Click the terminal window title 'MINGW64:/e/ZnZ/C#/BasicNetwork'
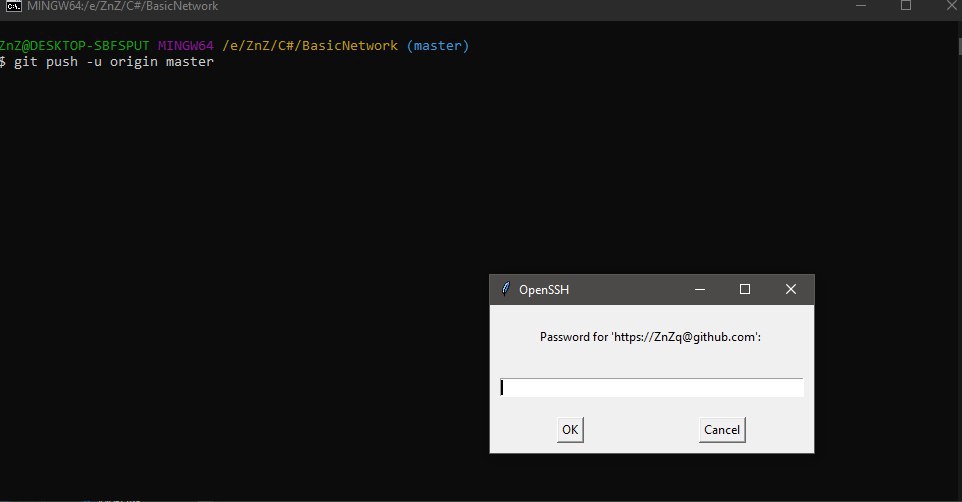 (x=123, y=6)
